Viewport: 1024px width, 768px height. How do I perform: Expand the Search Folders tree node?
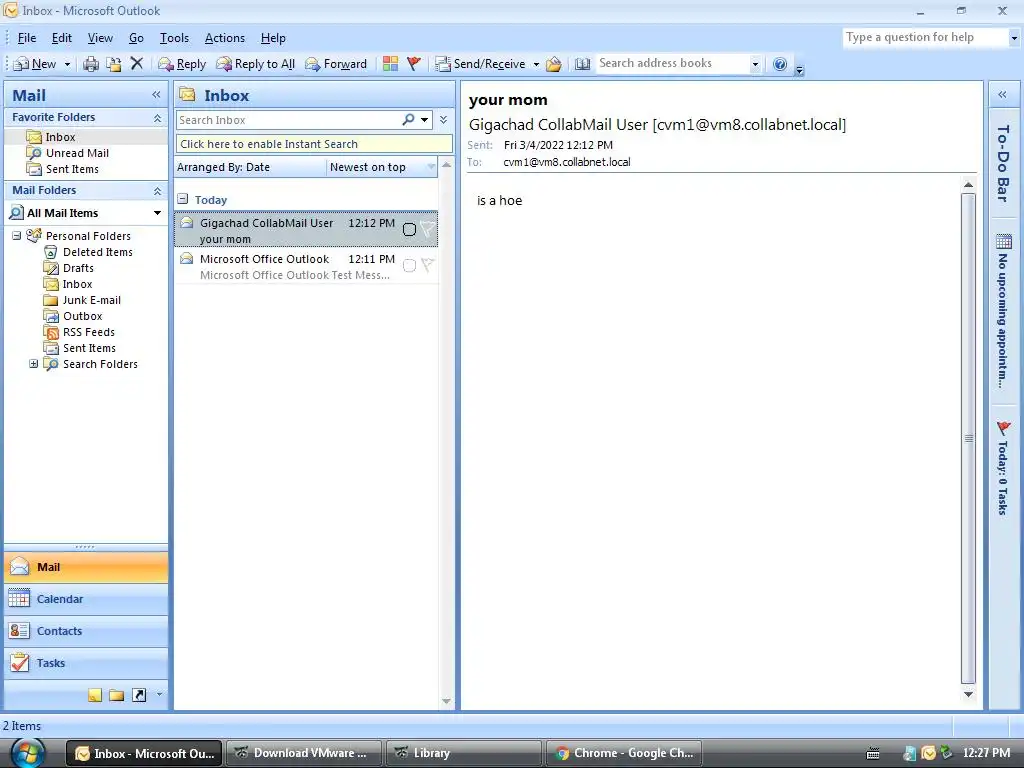[x=33, y=364]
